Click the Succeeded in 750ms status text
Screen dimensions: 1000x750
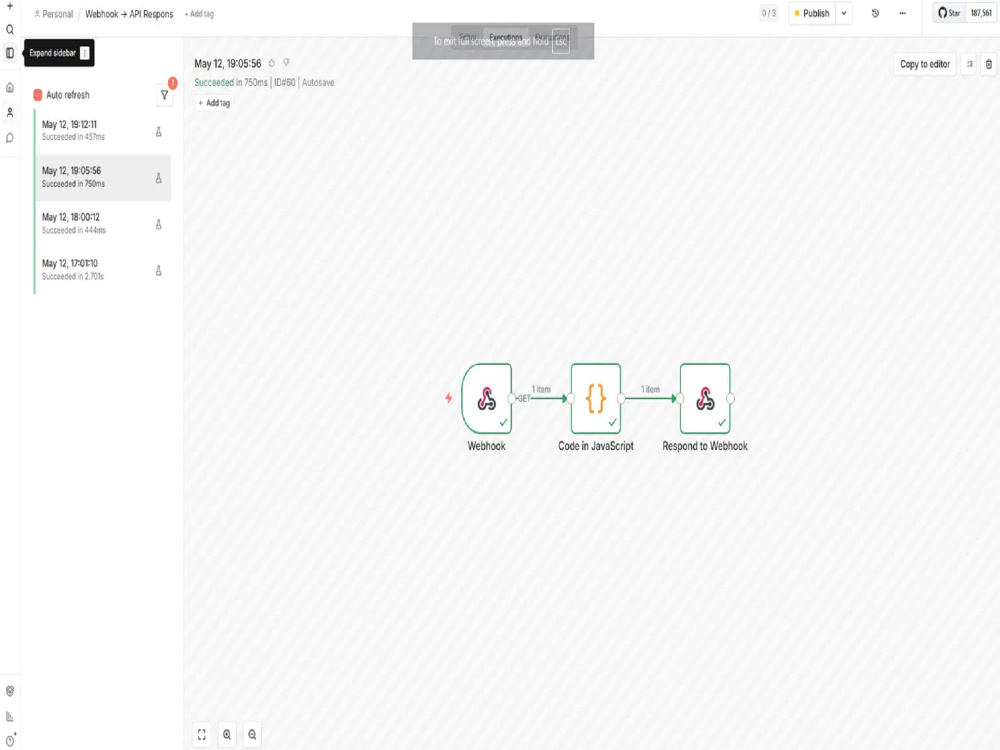231,82
